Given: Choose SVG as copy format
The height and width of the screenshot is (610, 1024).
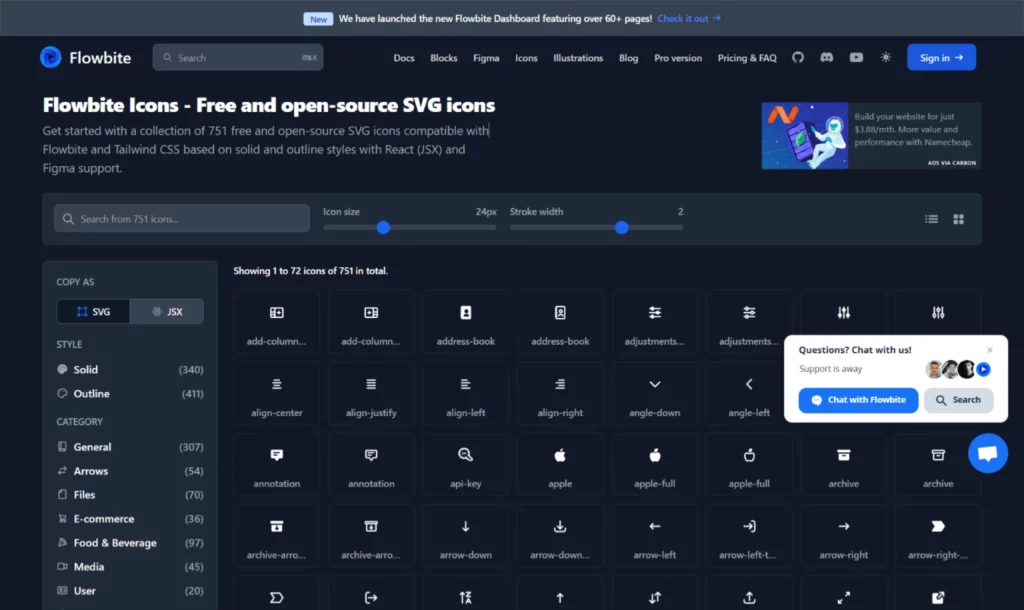Looking at the screenshot, I should [x=93, y=312].
